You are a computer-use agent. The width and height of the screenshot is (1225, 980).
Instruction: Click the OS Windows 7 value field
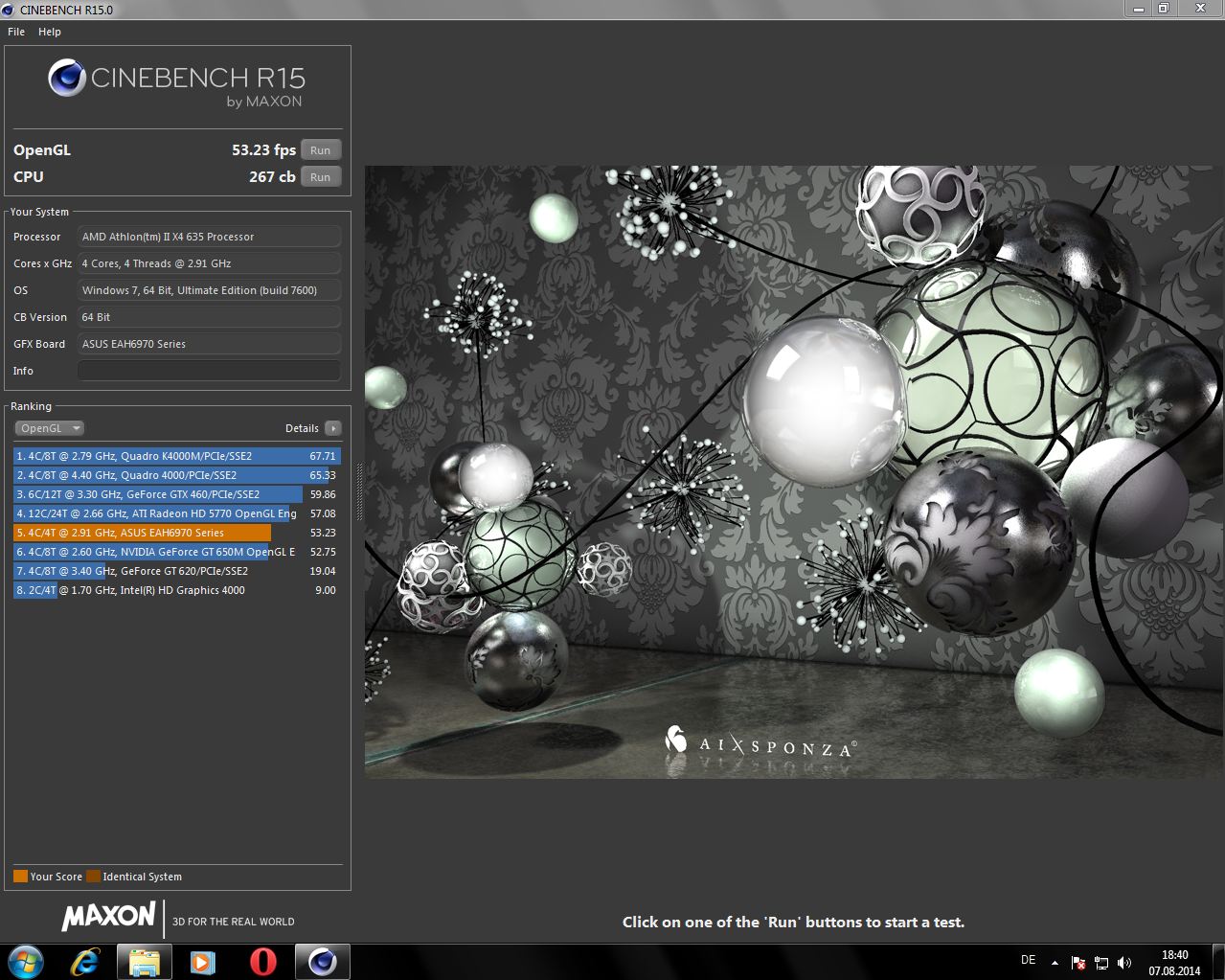click(209, 290)
